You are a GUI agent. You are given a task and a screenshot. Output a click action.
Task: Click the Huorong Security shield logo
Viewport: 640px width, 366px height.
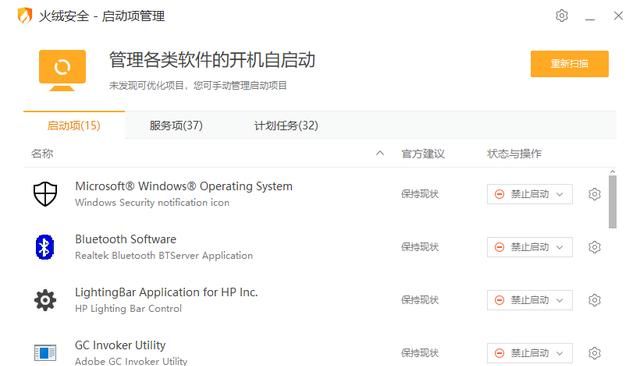pos(24,16)
